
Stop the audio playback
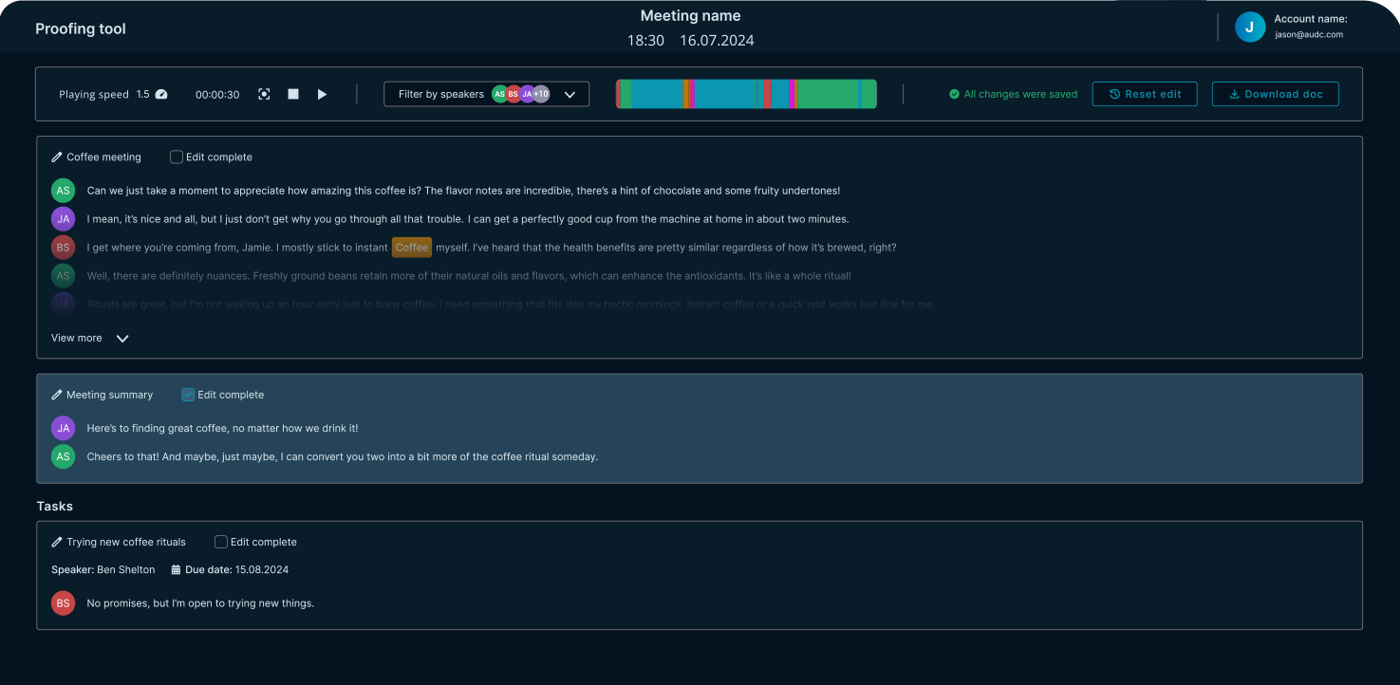(x=293, y=94)
